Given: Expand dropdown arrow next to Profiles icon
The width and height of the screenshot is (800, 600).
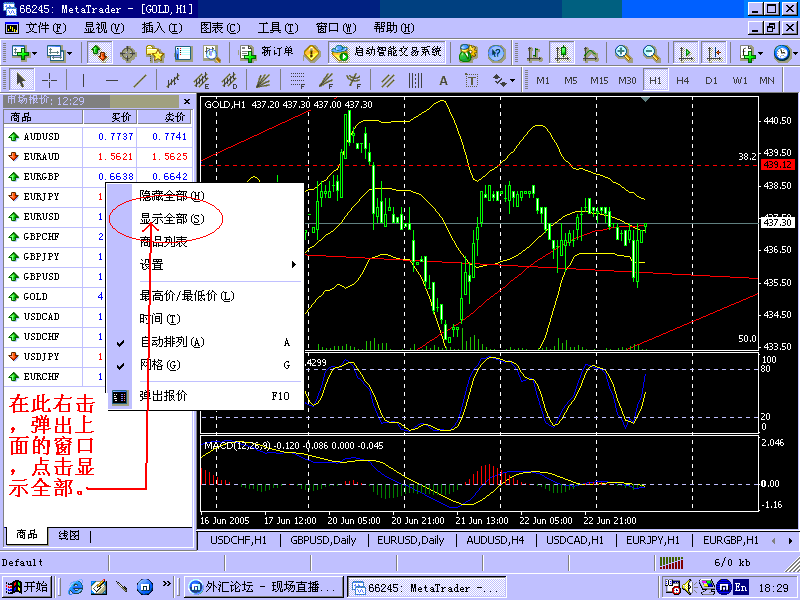Looking at the screenshot, I should coord(69,53).
